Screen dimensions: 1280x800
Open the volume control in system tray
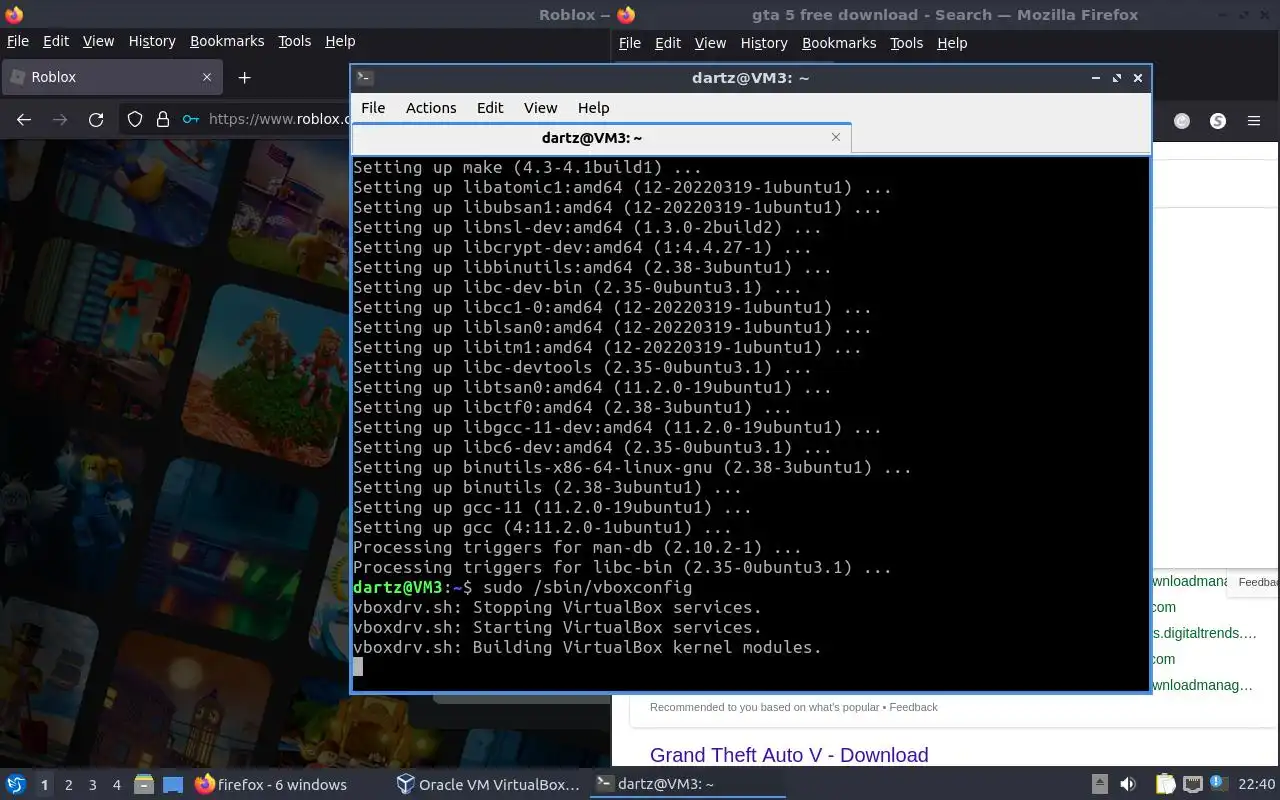point(1128,784)
